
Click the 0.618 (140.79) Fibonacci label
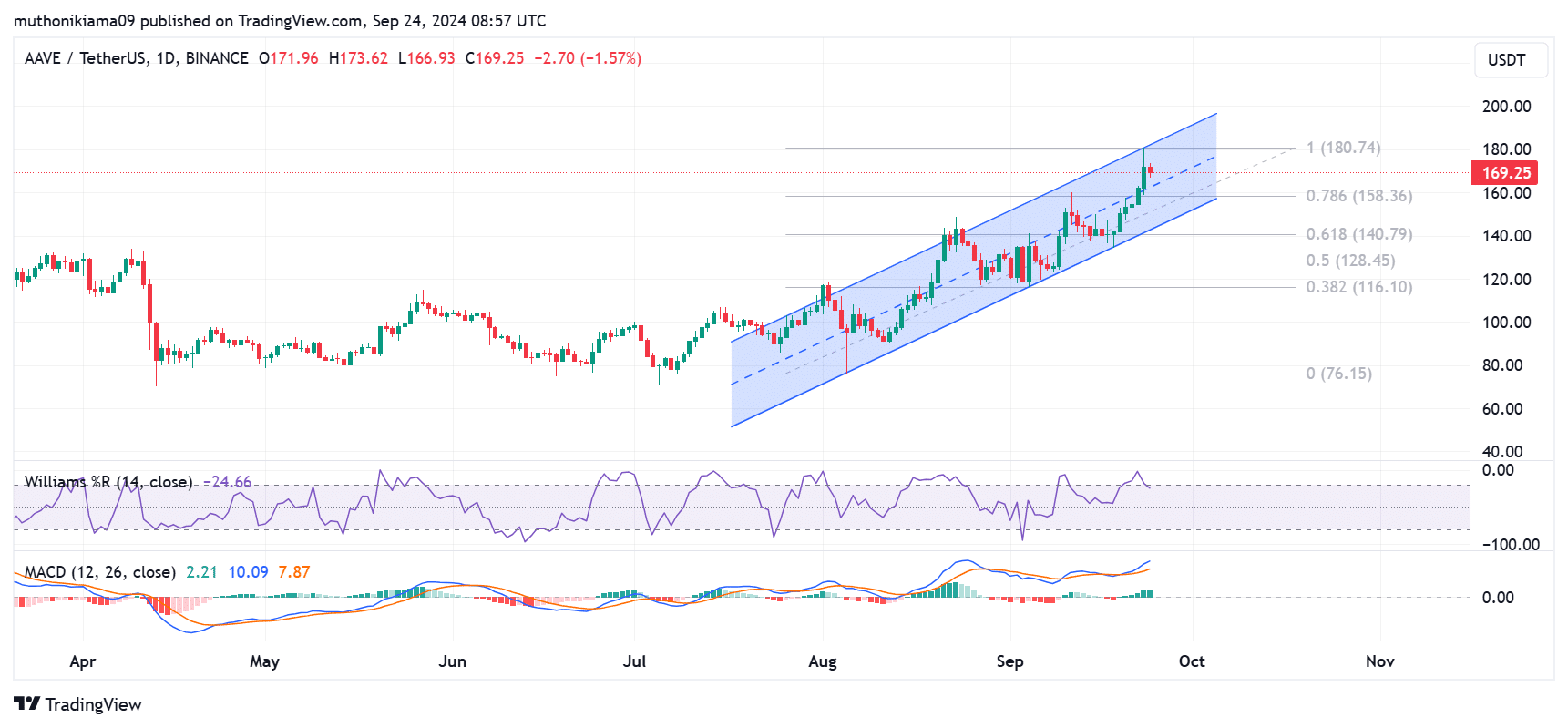pos(1358,234)
